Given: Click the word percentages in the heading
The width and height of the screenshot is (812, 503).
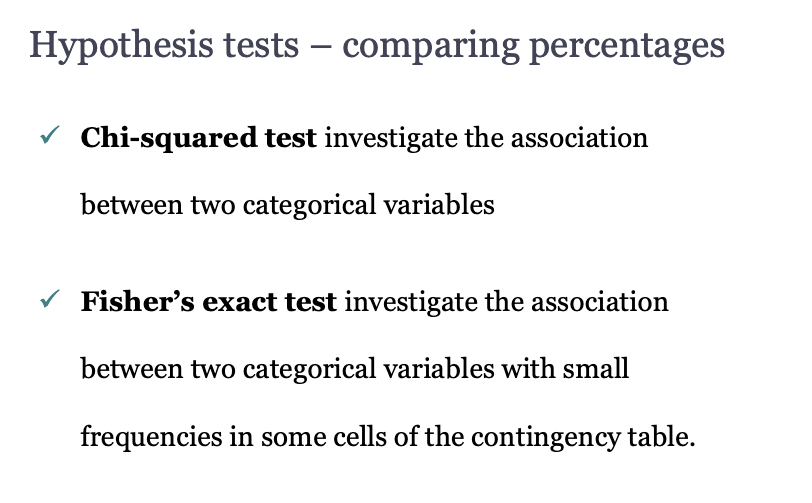Looking at the screenshot, I should (627, 48).
